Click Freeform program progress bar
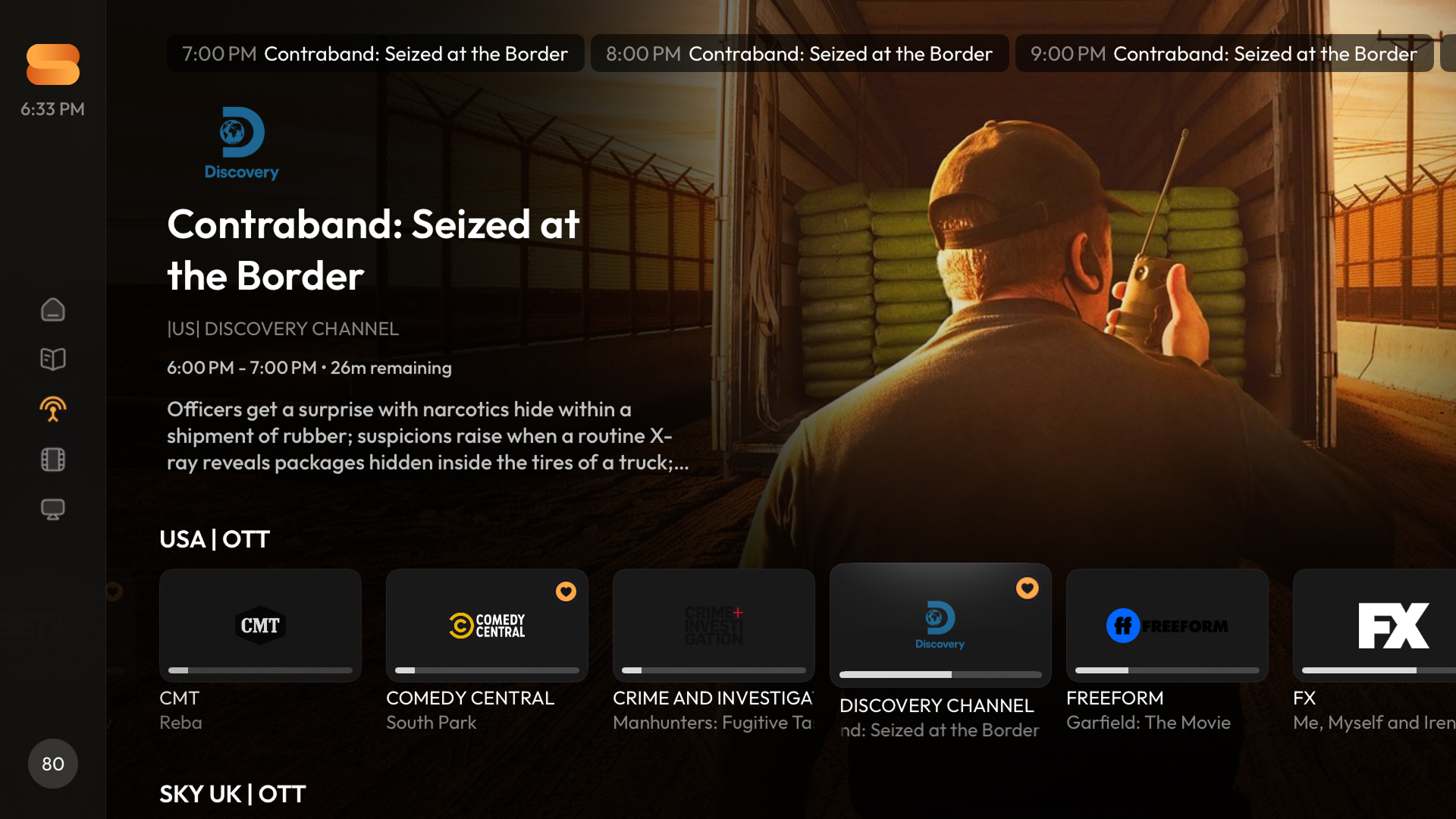Viewport: 1456px width, 819px height. (x=1167, y=670)
